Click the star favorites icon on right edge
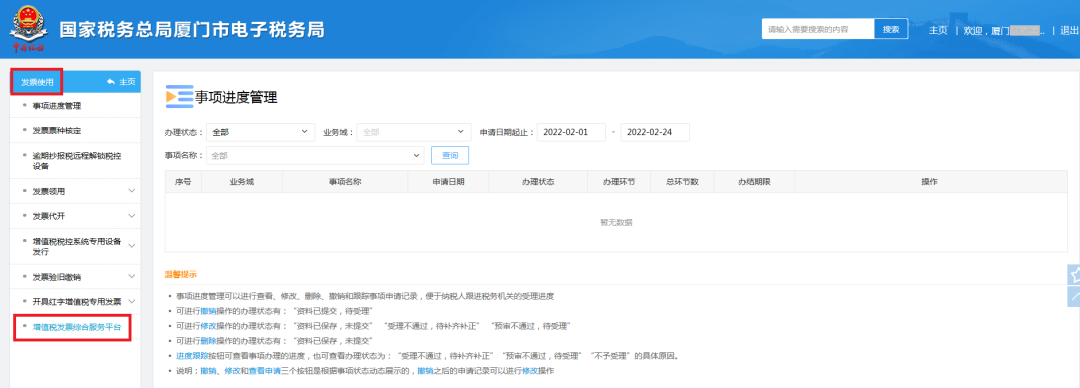1080x388 pixels. point(1073,274)
